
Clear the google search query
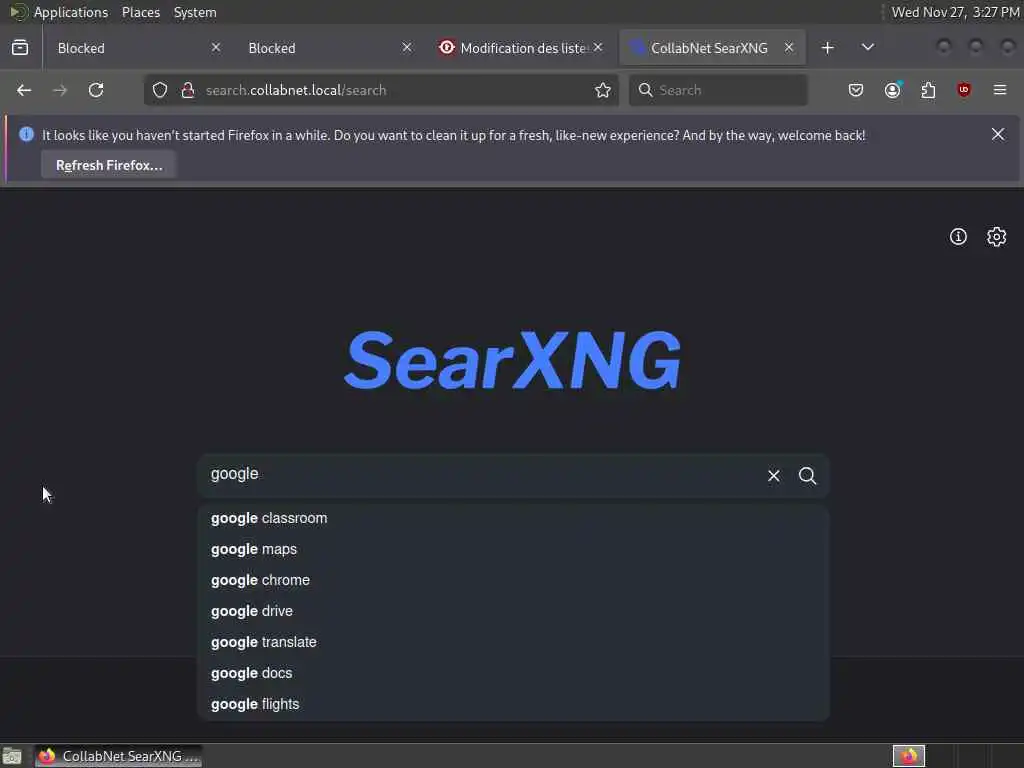(x=774, y=476)
